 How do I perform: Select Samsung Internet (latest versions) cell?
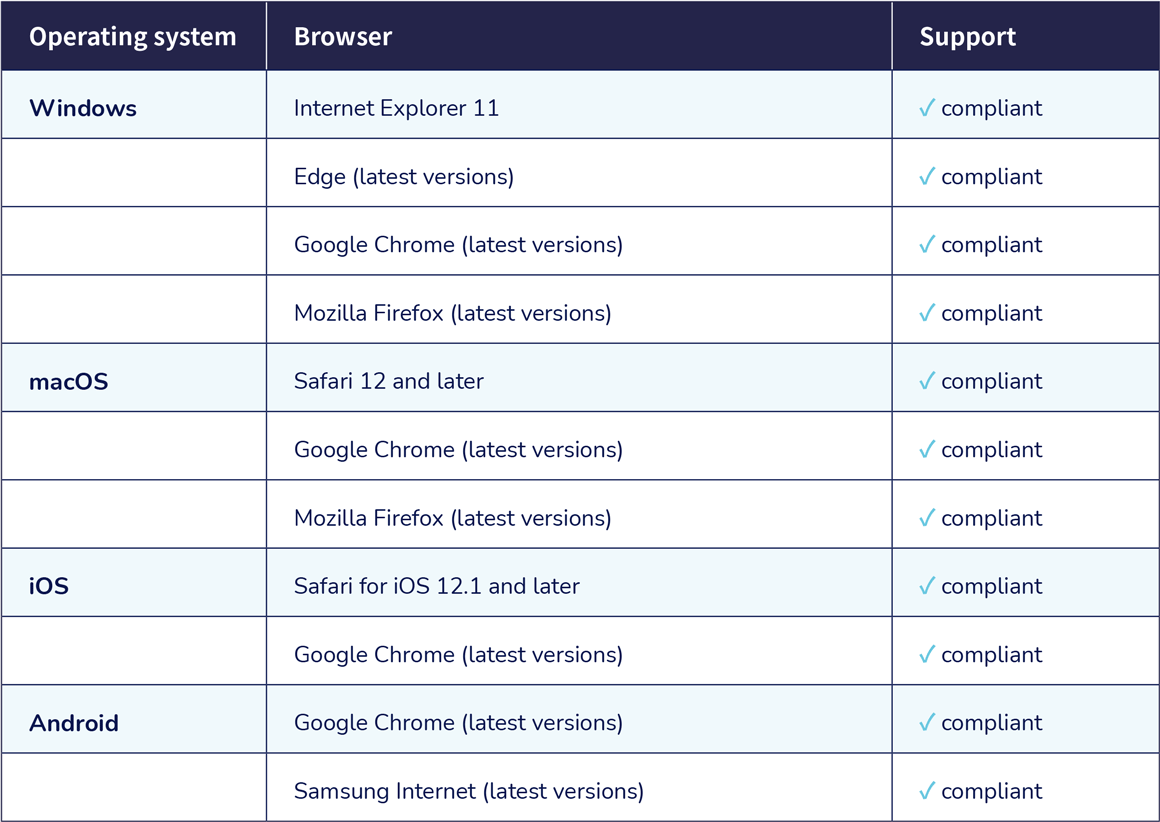click(579, 787)
